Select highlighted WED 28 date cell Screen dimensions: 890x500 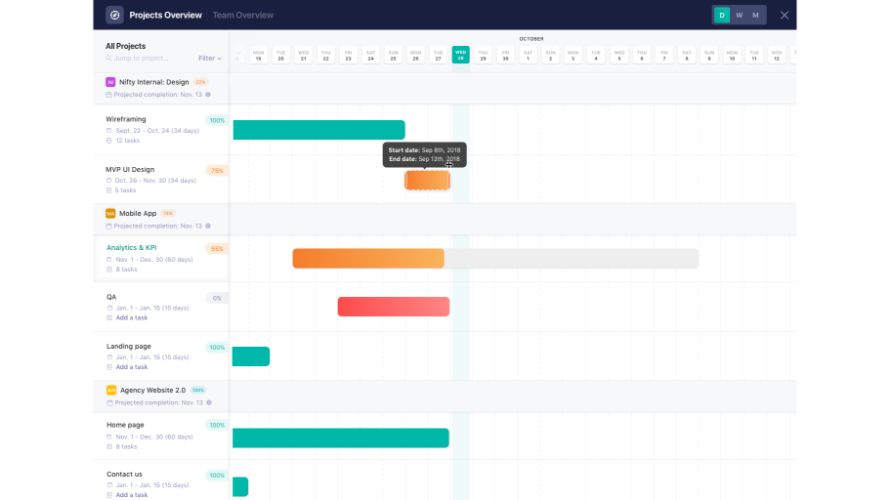coord(460,55)
